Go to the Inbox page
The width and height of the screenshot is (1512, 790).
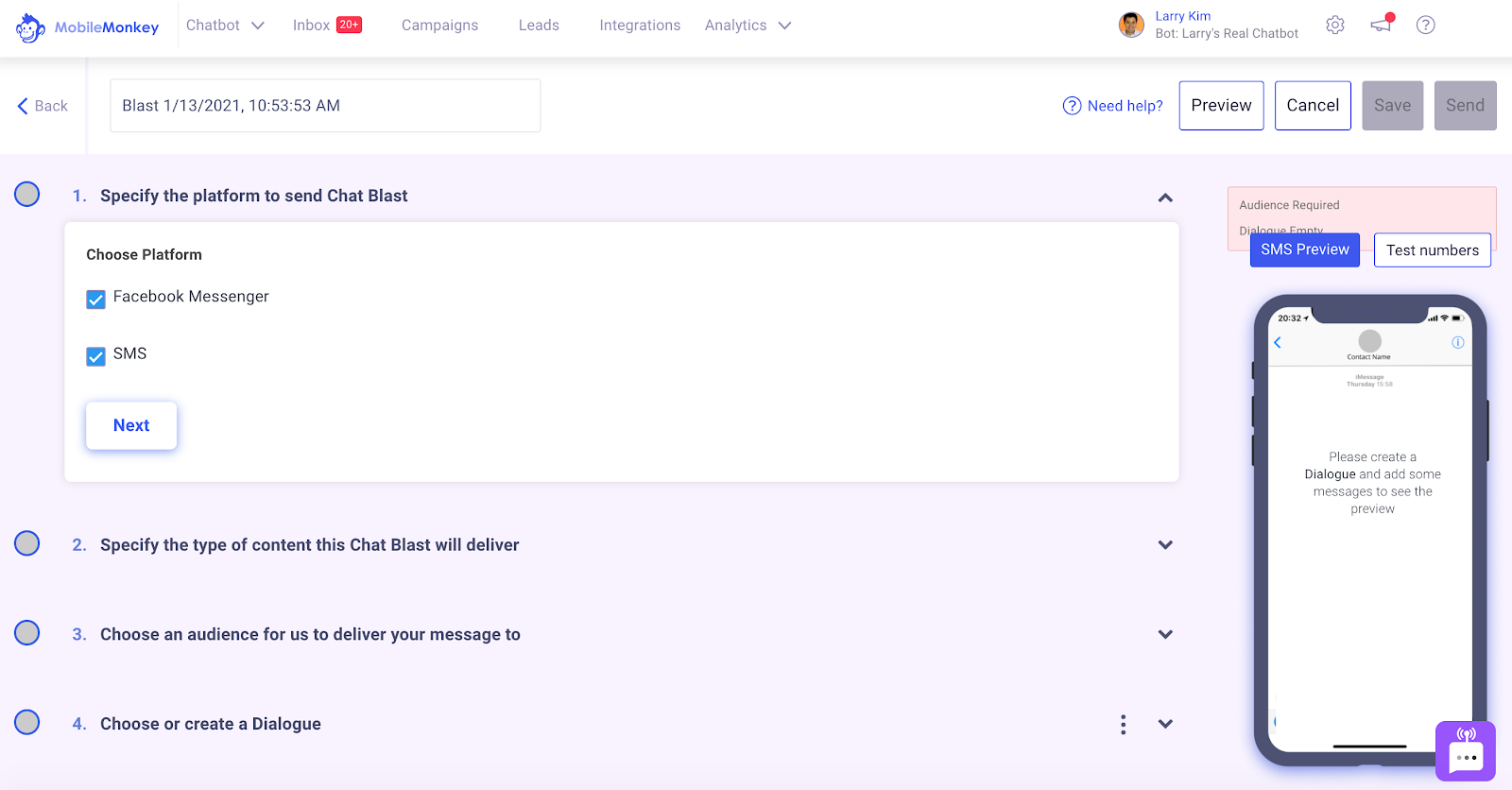(x=311, y=26)
